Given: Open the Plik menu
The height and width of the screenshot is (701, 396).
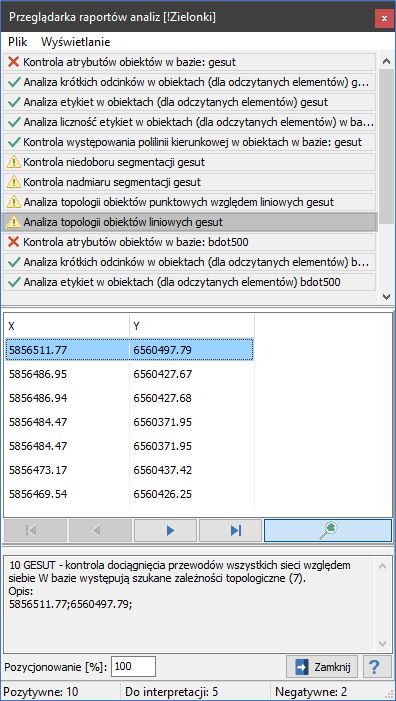Looking at the screenshot, I should pyautogui.click(x=18, y=42).
